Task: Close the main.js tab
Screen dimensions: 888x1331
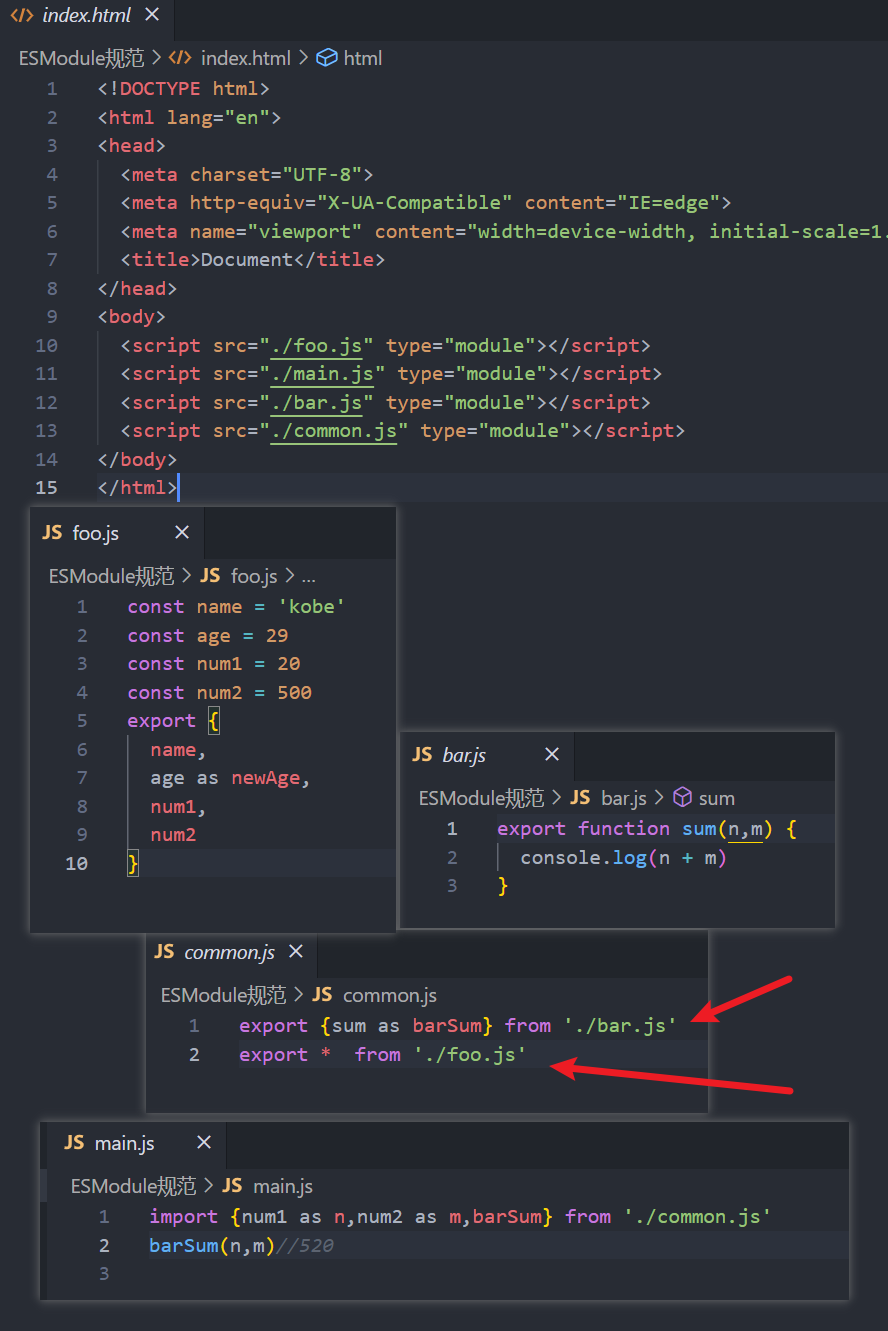Action: click(204, 1143)
